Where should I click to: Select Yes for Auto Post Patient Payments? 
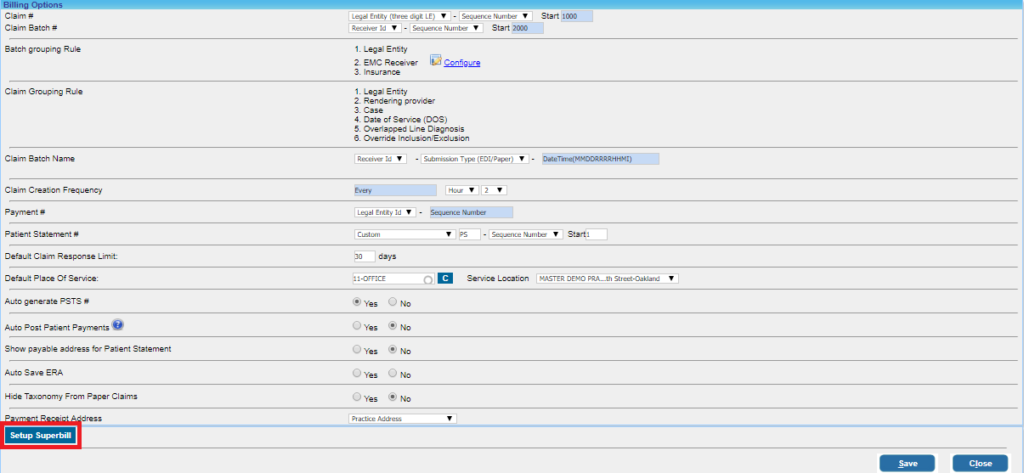pos(357,325)
